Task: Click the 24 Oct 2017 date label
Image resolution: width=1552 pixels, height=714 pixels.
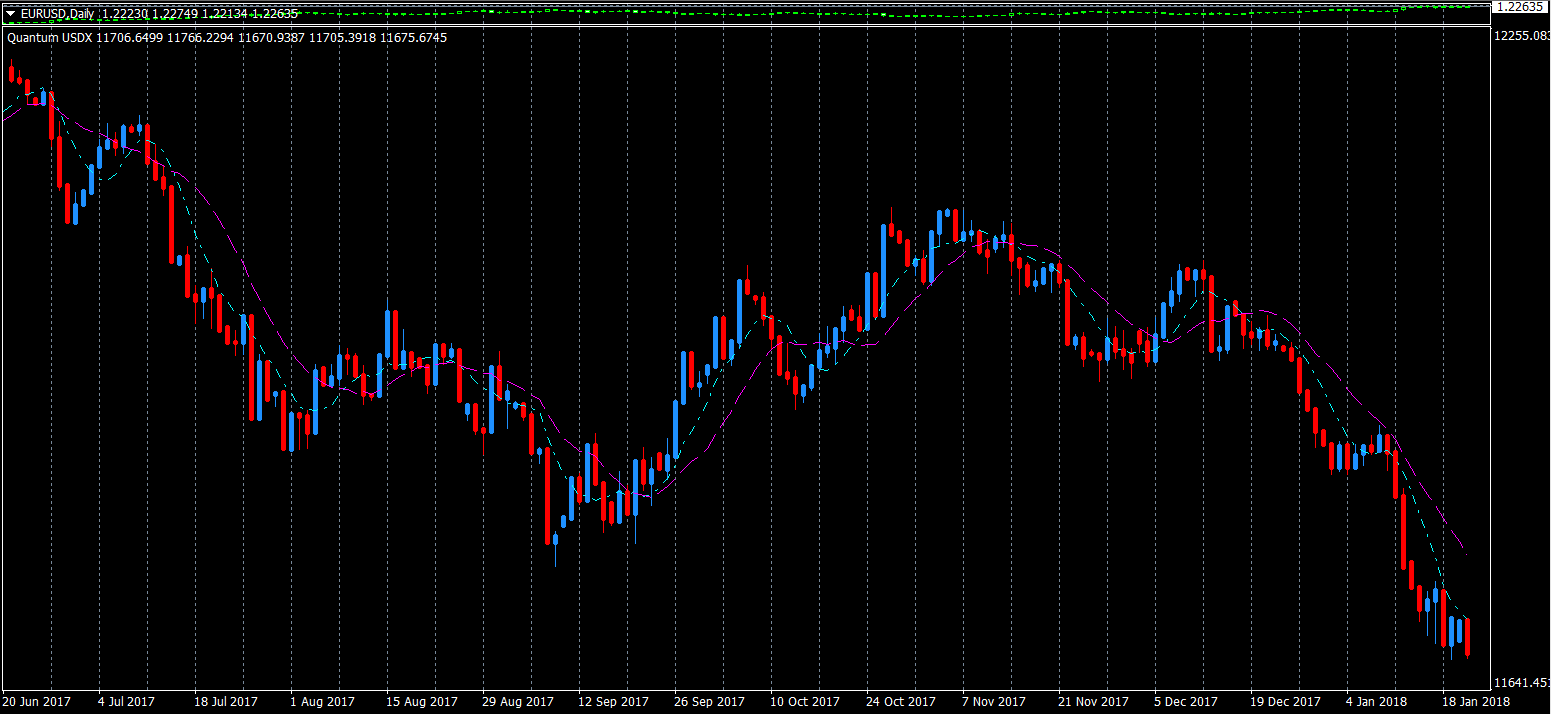Action: tap(901, 702)
